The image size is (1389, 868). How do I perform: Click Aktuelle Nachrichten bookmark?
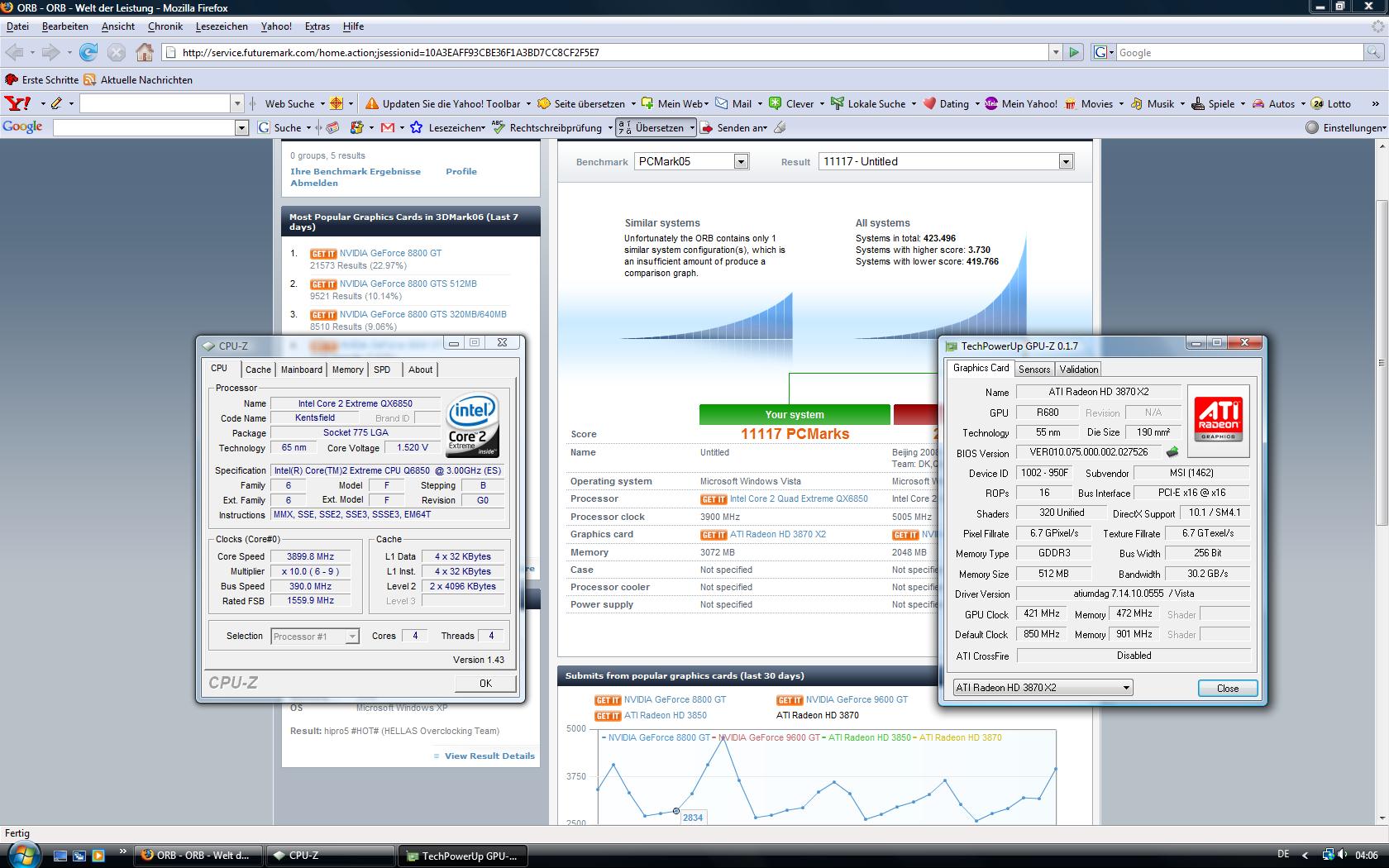click(x=139, y=80)
